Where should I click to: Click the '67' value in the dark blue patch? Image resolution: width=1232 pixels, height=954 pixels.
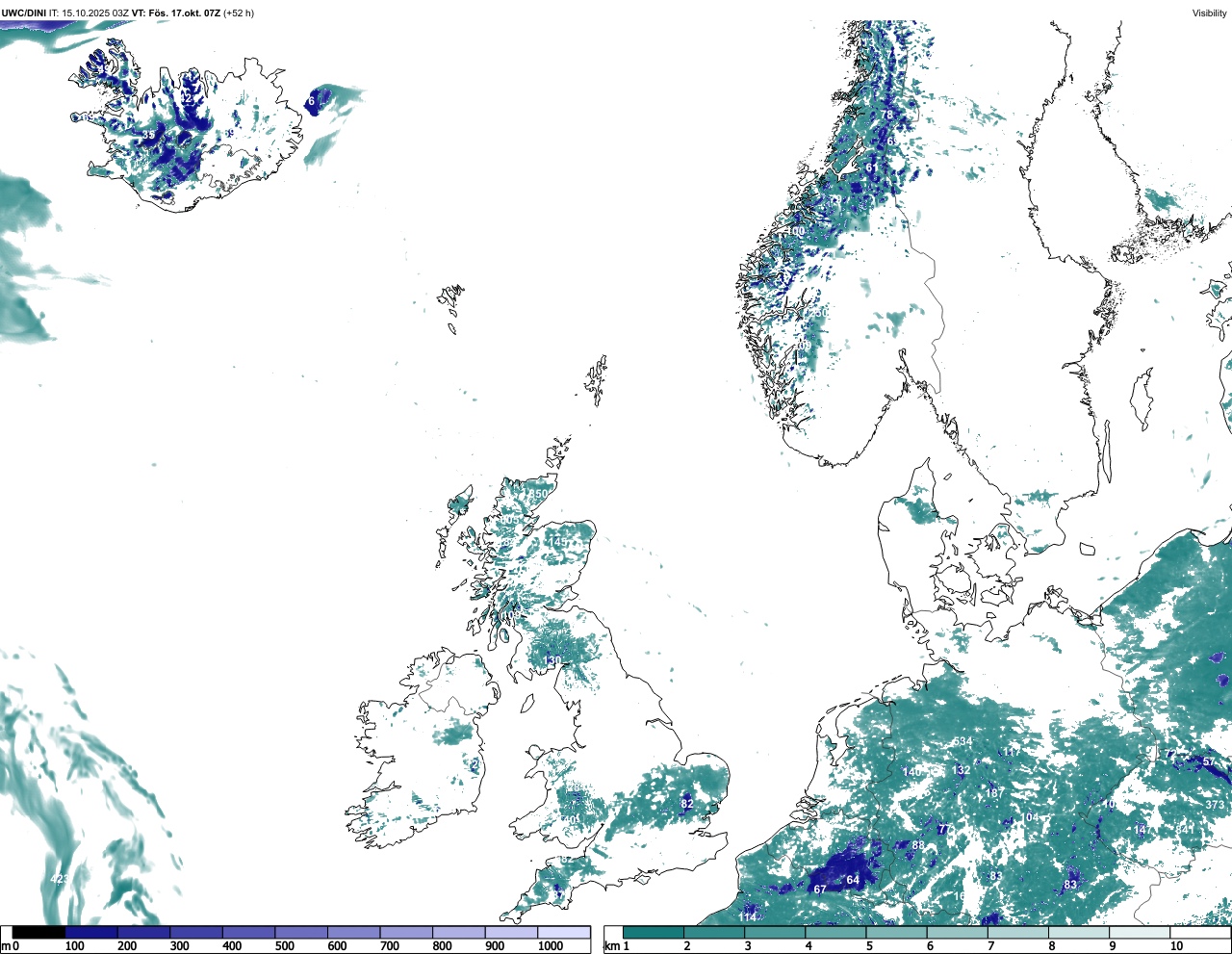[820, 890]
